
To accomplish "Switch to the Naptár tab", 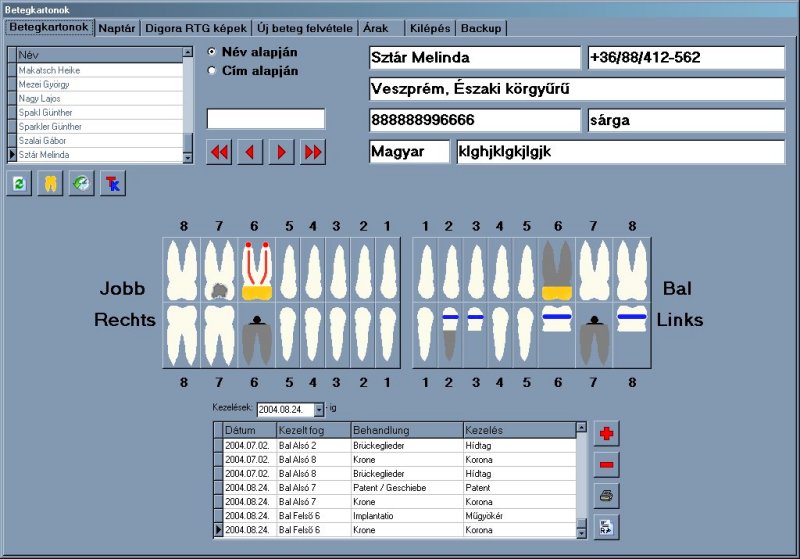I will tap(118, 28).
